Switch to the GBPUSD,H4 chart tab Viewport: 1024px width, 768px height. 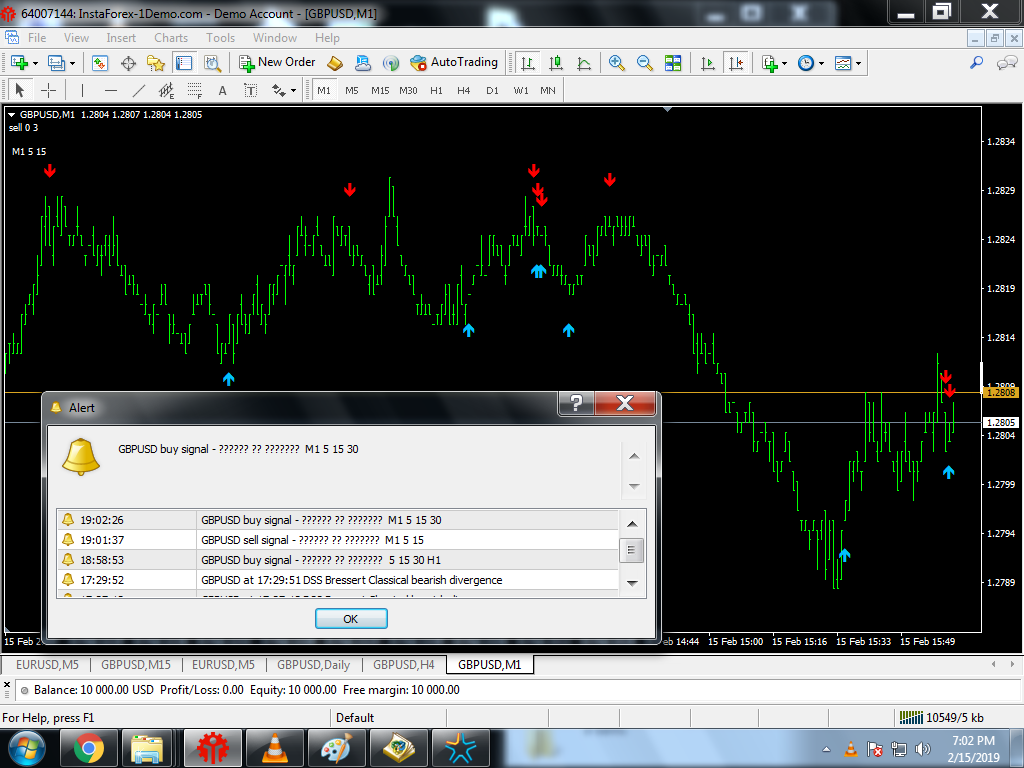pos(404,665)
